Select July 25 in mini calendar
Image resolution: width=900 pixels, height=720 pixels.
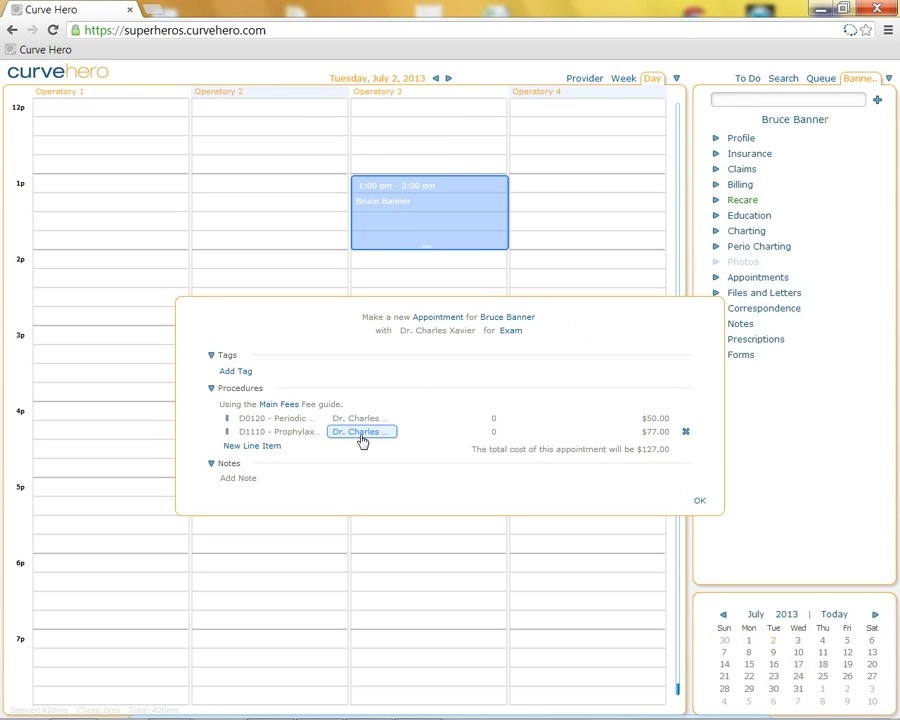(823, 676)
